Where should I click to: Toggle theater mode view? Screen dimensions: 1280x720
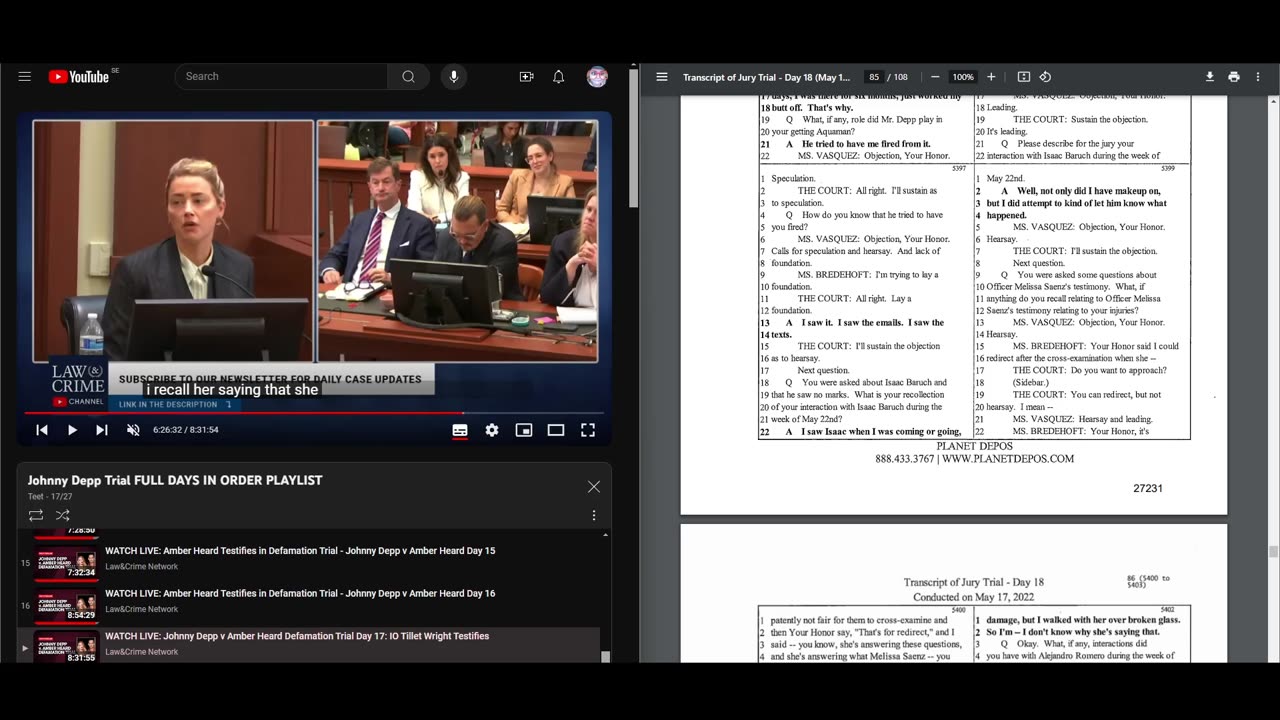pyautogui.click(x=556, y=430)
